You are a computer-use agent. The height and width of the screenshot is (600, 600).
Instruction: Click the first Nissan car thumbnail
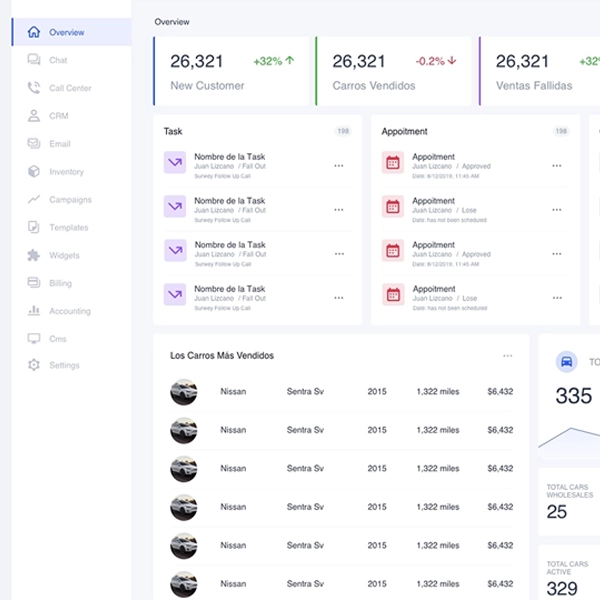pos(184,391)
